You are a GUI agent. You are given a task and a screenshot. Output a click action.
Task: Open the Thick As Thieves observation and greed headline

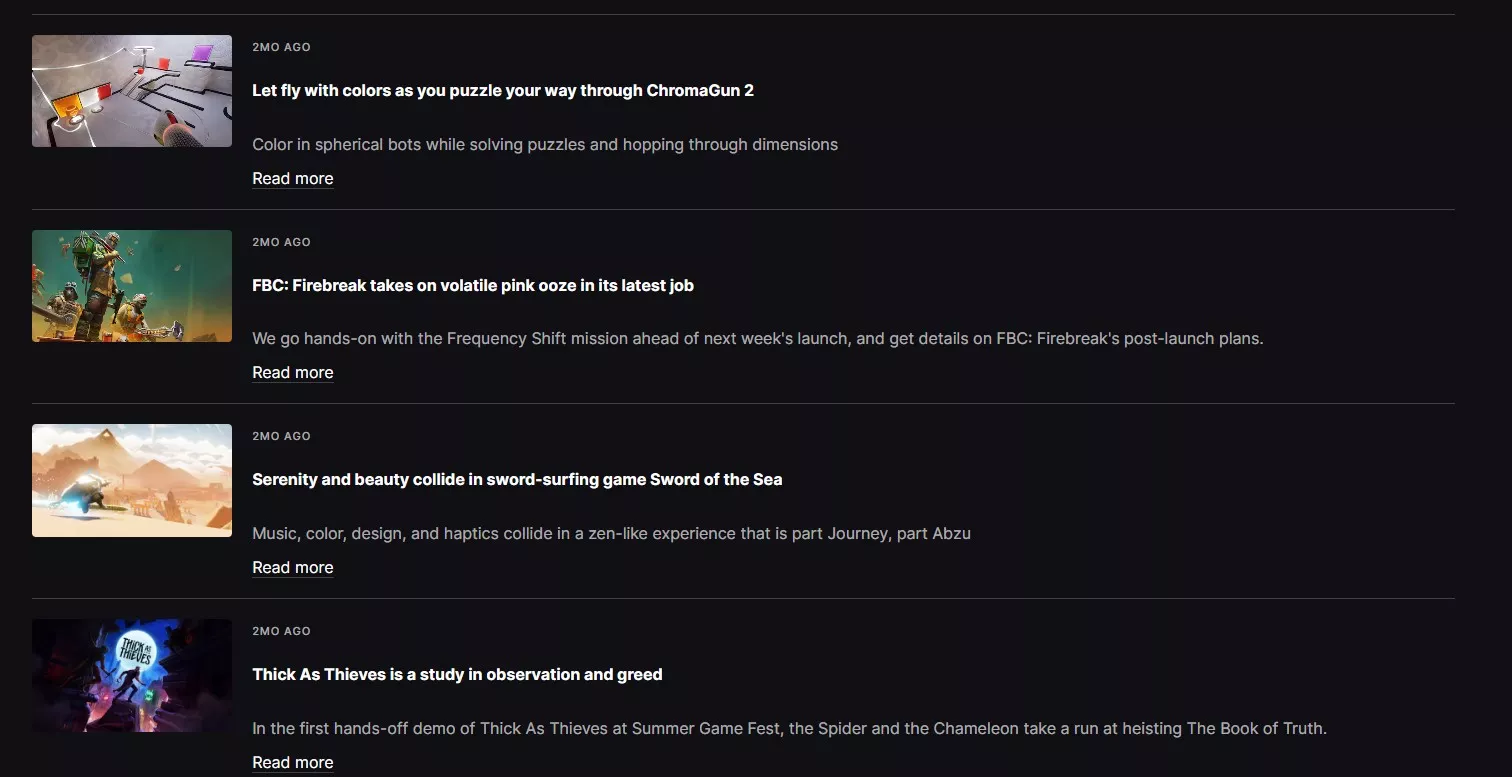click(x=457, y=674)
